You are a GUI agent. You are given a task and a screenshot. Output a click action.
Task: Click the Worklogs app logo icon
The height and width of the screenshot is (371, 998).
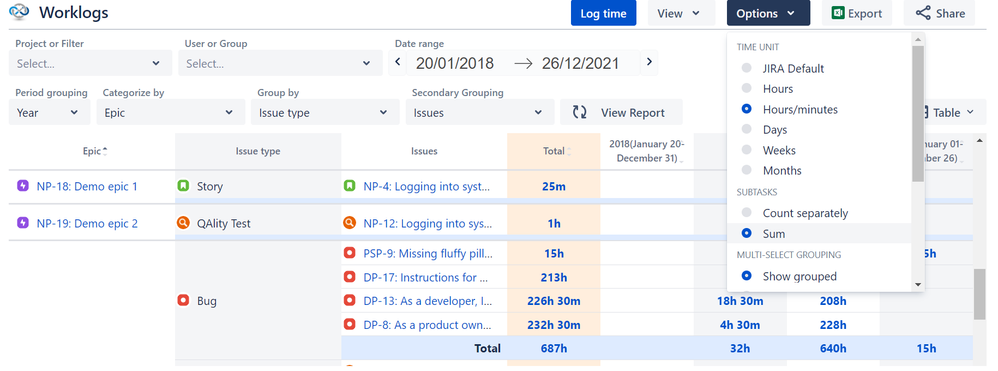pyautogui.click(x=20, y=13)
